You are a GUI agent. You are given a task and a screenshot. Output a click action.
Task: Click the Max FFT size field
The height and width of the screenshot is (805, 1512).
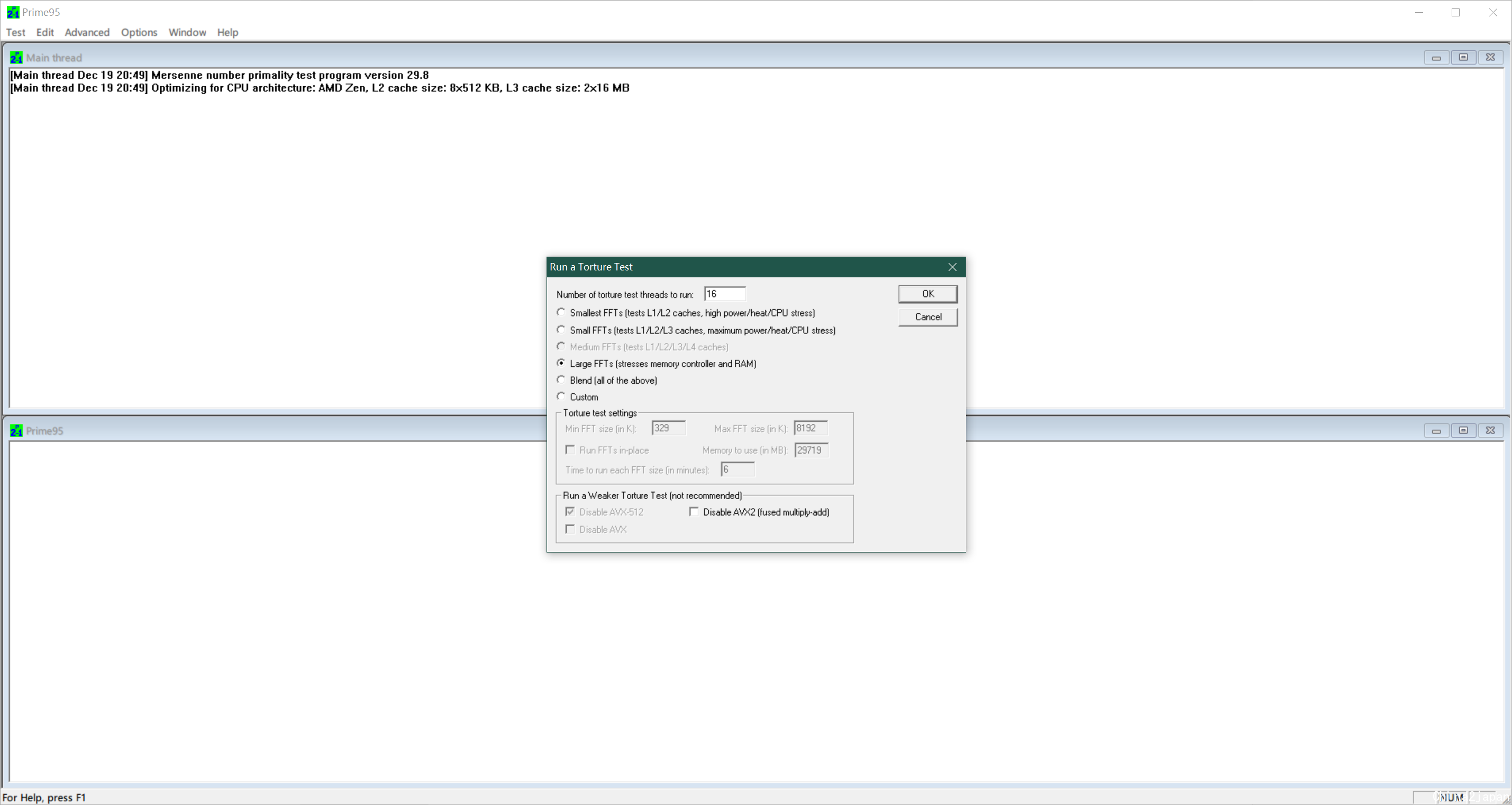(810, 428)
